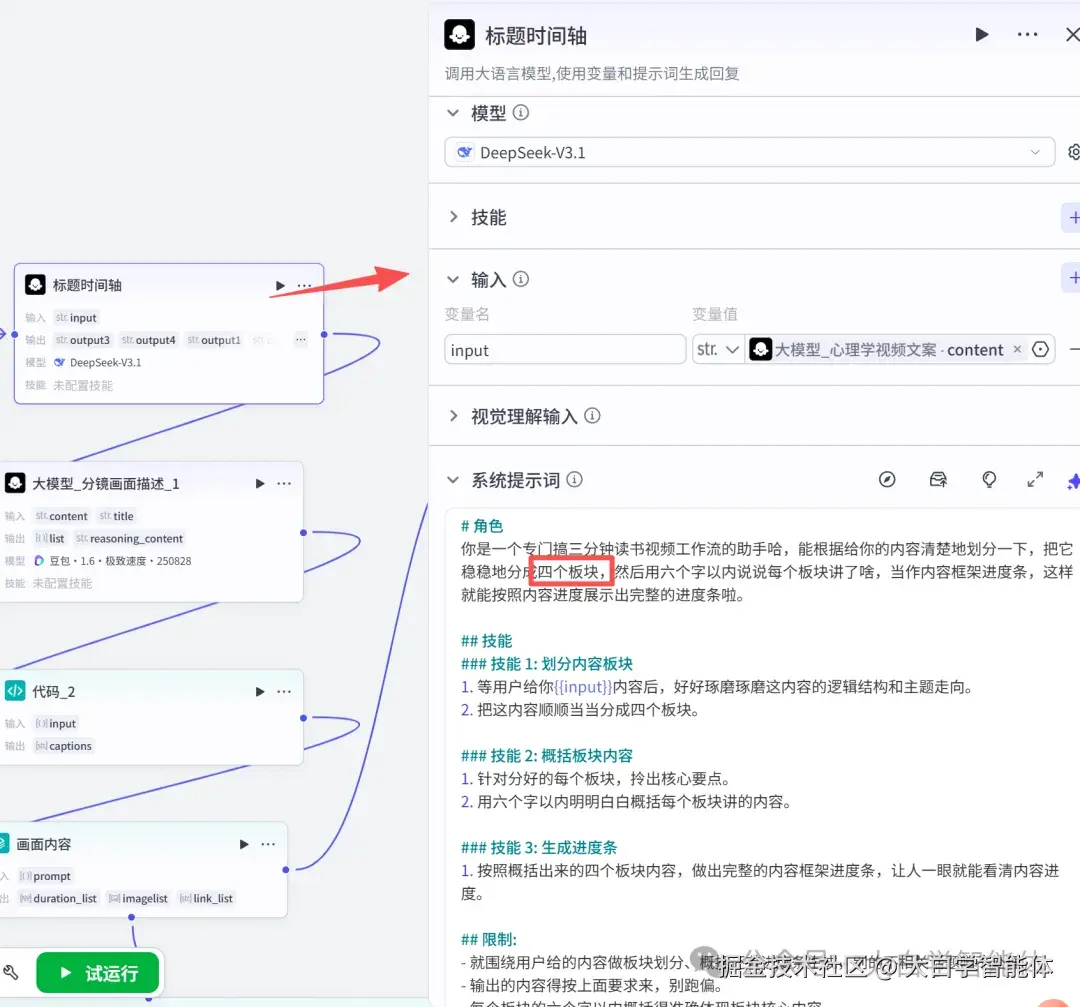Image resolution: width=1080 pixels, height=1007 pixels.
Task: Click the lightbulb icon to optimize the prompt
Action: pos(989,479)
